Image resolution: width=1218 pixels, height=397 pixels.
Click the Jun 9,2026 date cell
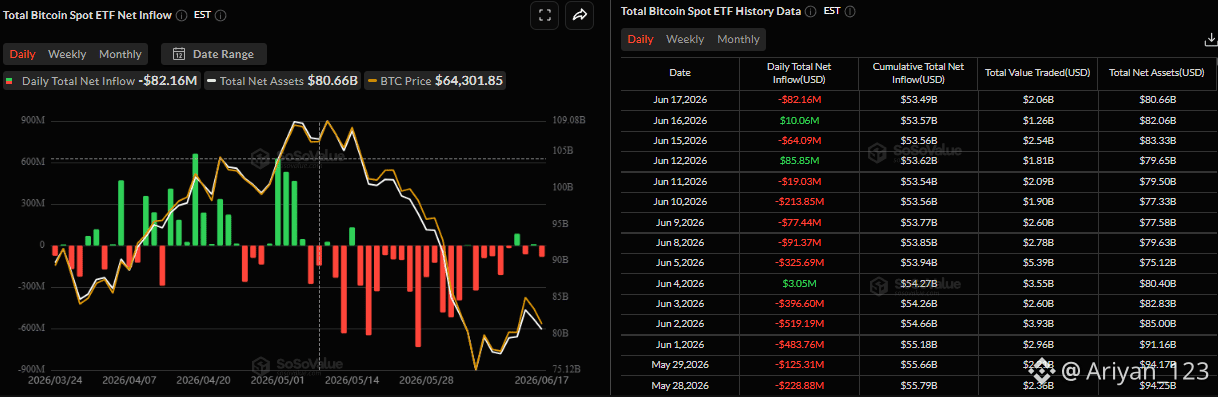click(x=680, y=222)
